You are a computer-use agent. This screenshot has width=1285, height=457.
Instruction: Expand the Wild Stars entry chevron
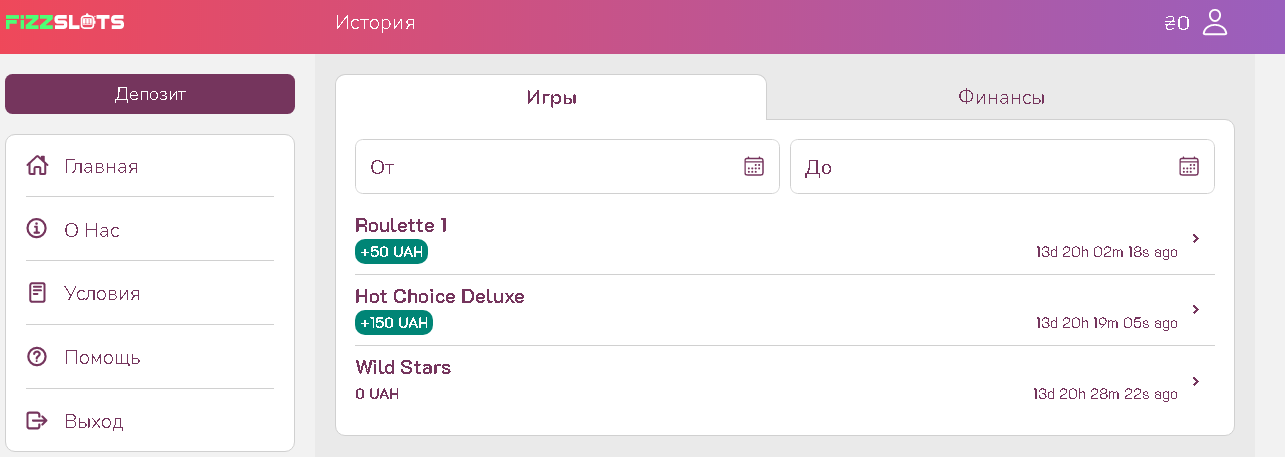[x=1196, y=381]
